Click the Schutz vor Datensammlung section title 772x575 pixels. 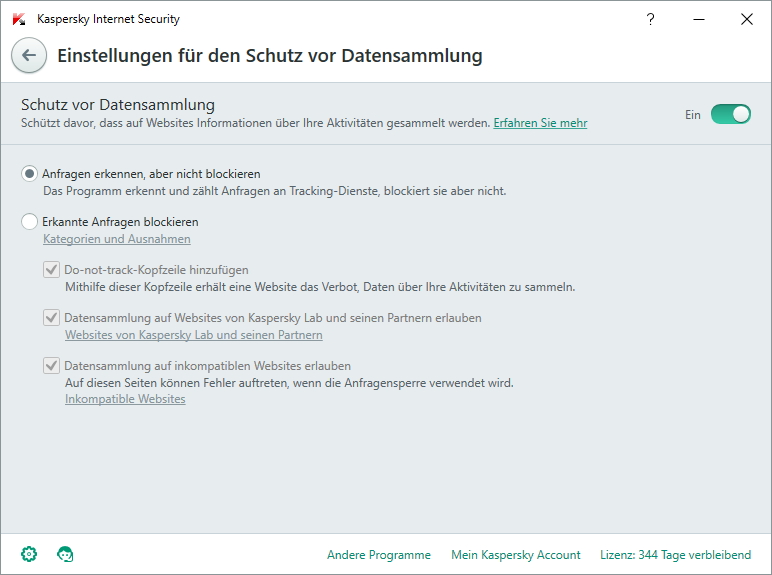point(118,105)
